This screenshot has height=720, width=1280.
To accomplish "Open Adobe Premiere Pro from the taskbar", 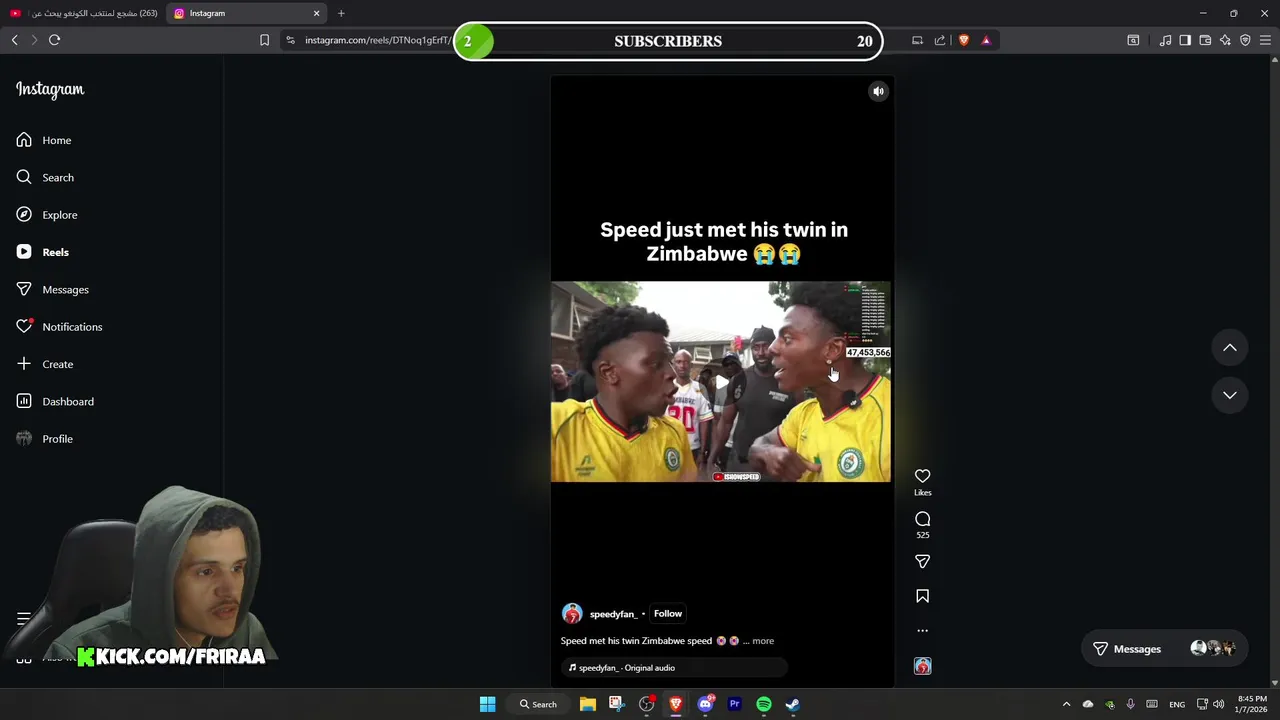I will pos(734,704).
